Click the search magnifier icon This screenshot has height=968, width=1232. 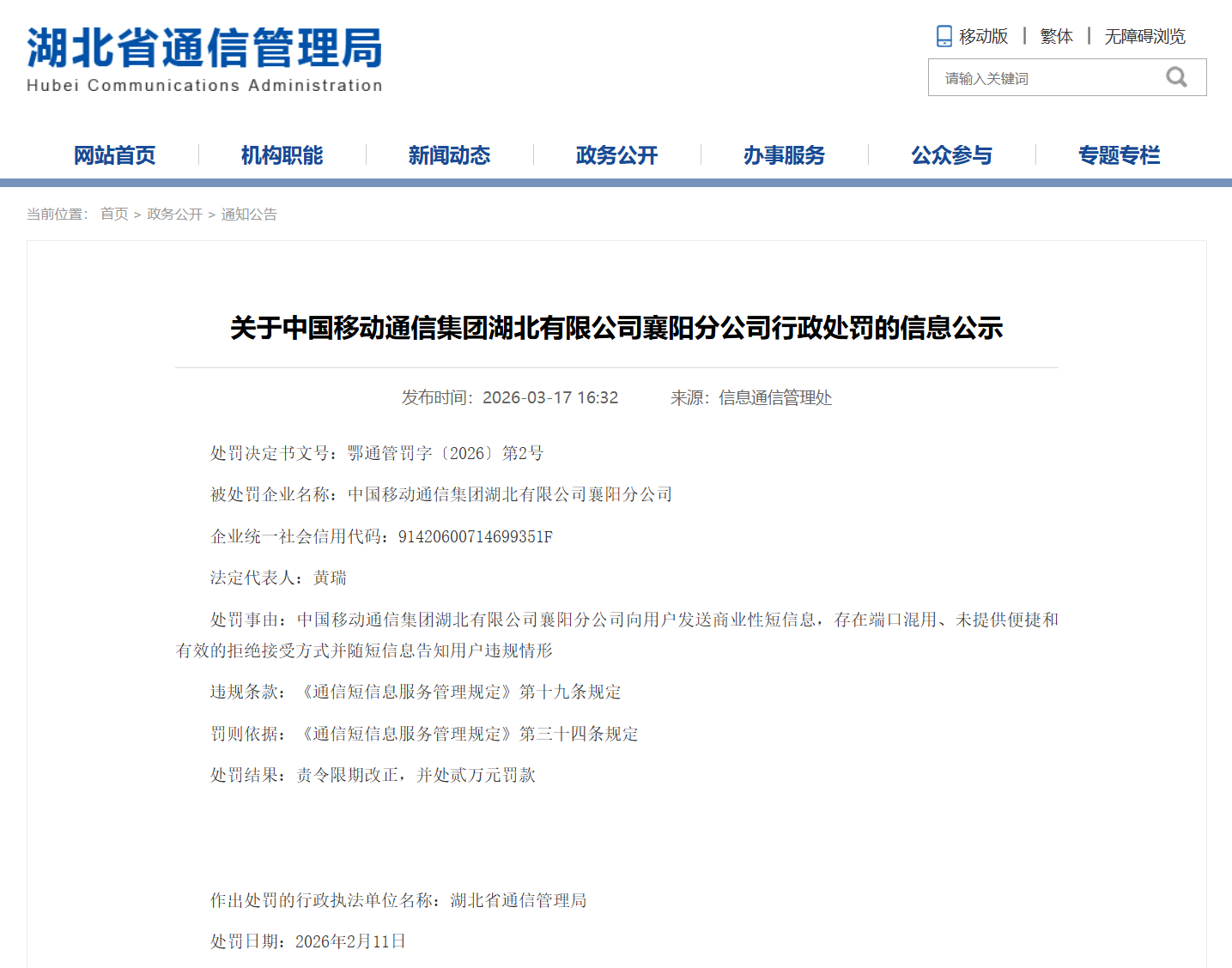coord(1176,77)
